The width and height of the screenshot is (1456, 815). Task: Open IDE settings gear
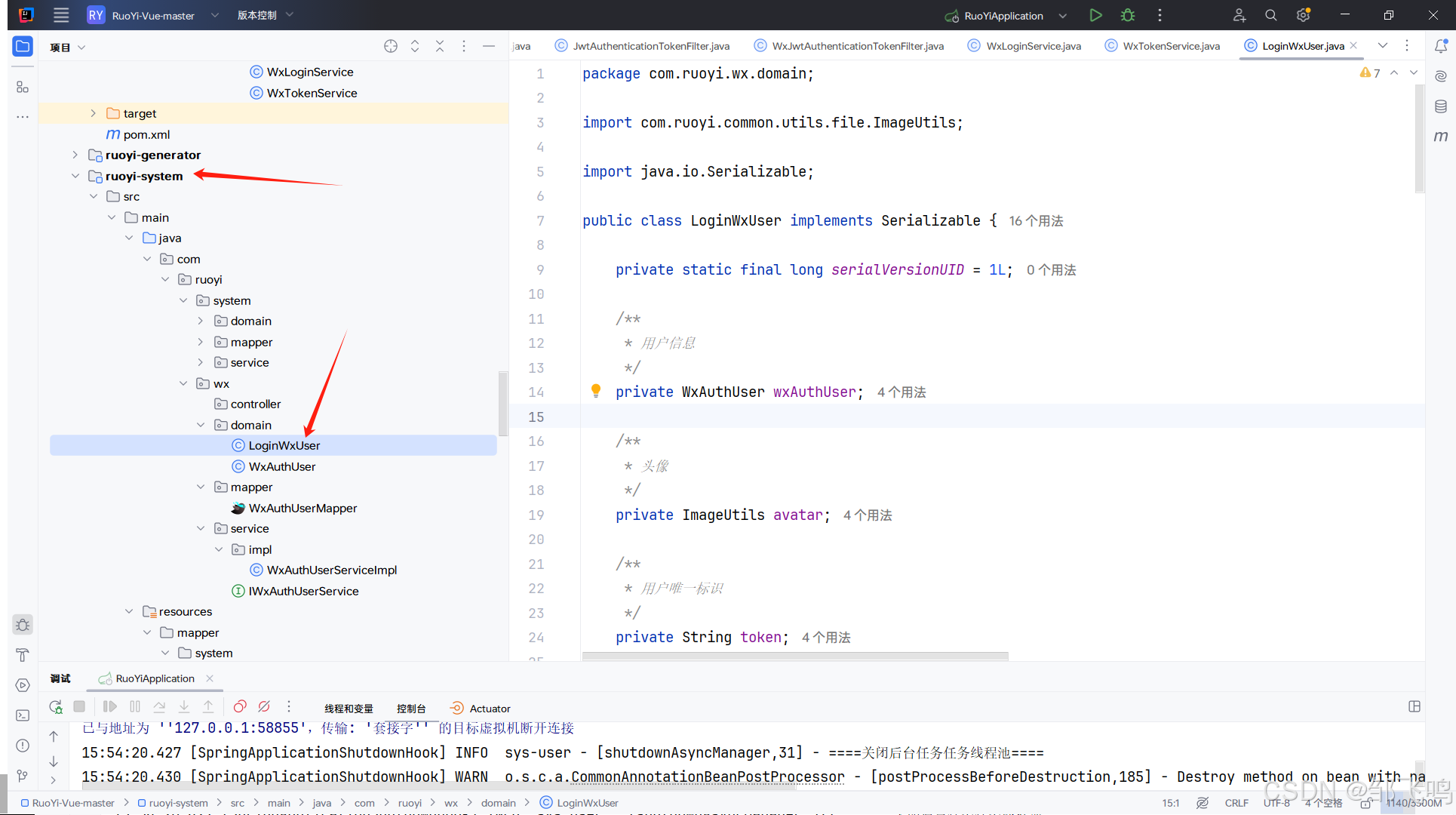click(1303, 15)
